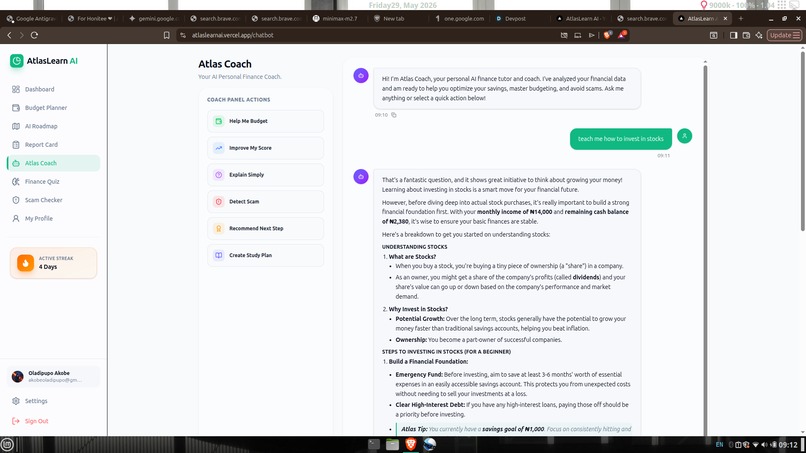Click the red Detect Scam icon

(218, 202)
